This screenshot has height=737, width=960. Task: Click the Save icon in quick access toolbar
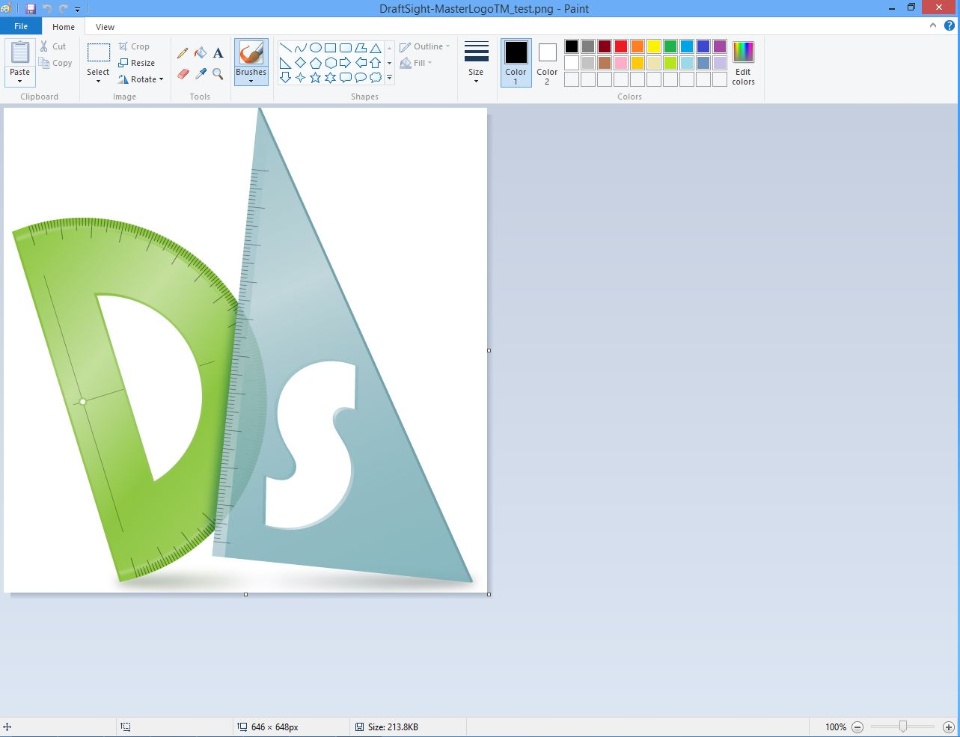tap(30, 9)
